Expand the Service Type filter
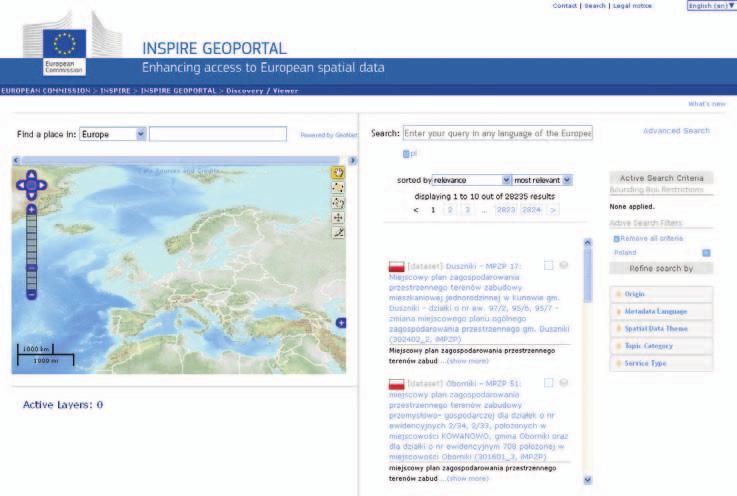737x496 pixels. pos(661,363)
